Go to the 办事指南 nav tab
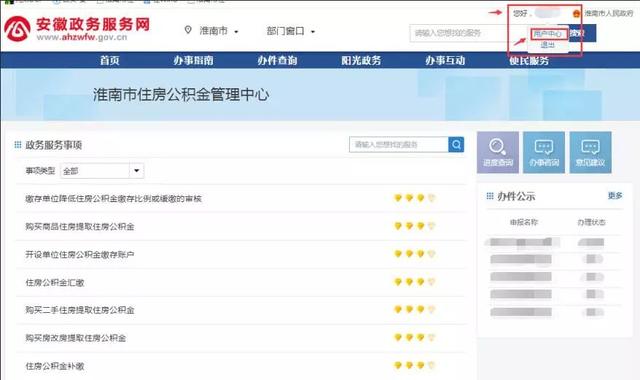Screen dimensions: 640x380 click(x=193, y=61)
